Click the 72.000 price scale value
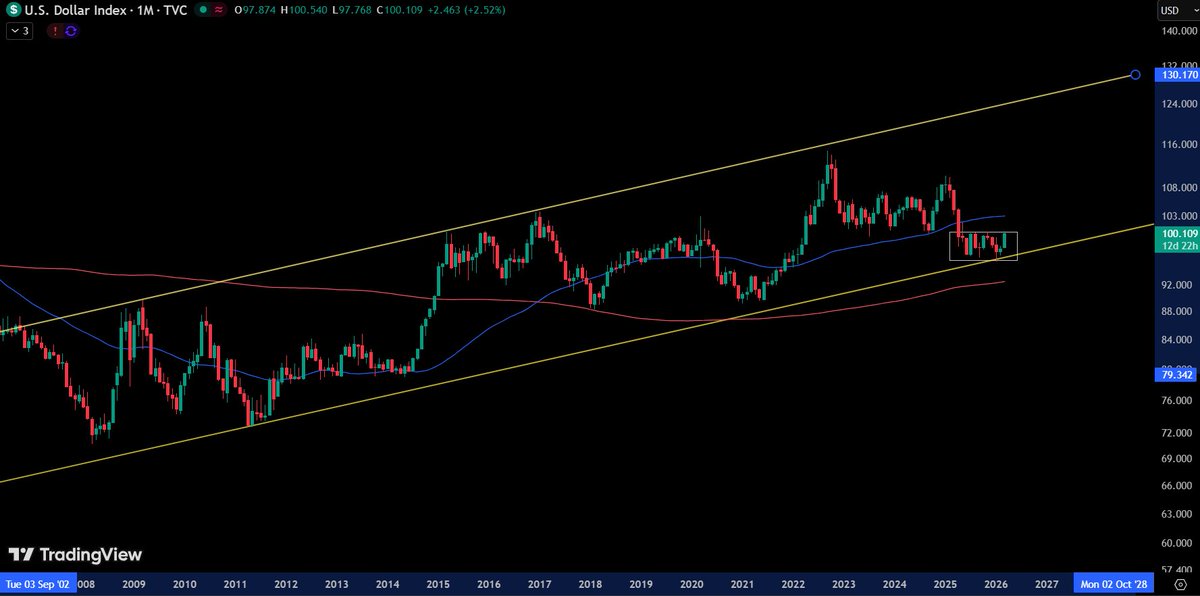 [1177, 434]
